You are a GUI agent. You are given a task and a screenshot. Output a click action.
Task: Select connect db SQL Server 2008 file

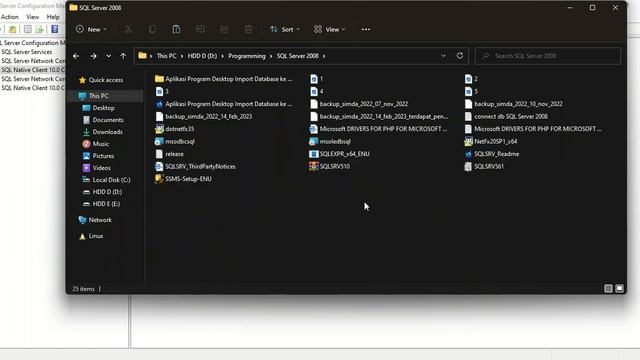506,117
